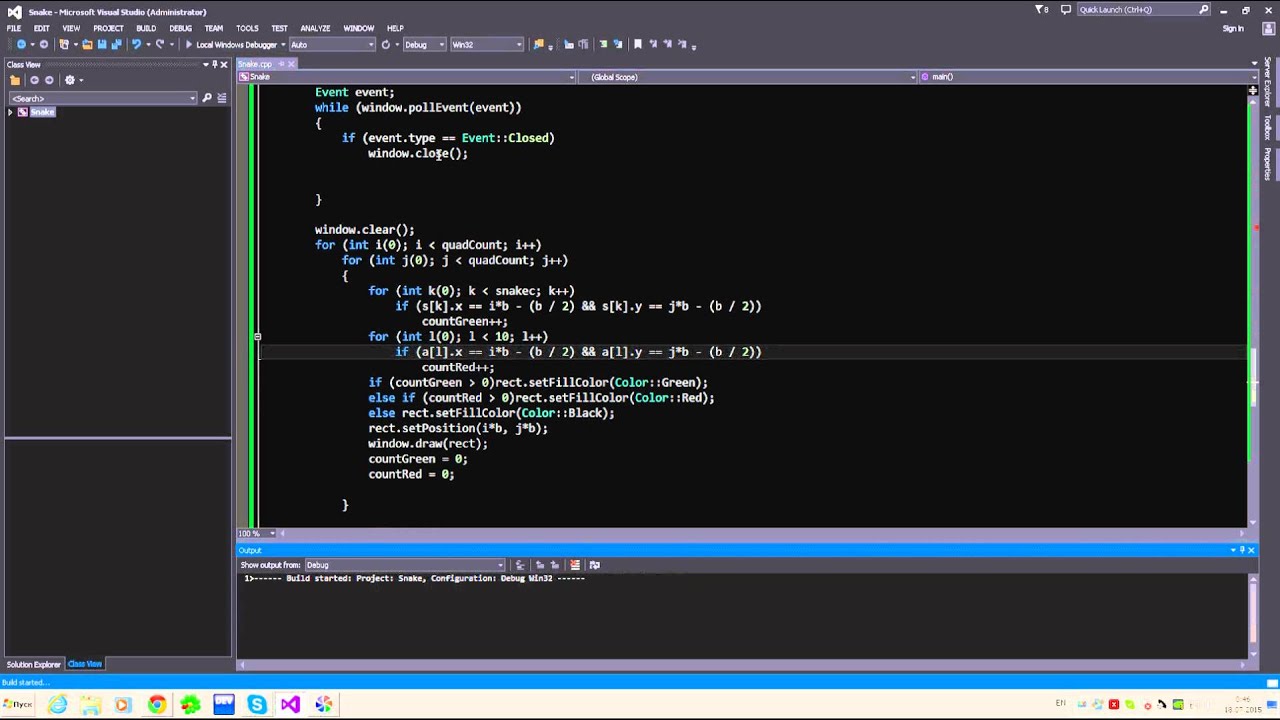The width and height of the screenshot is (1280, 720).
Task: Click the Class View search magnifier
Action: pos(207,98)
